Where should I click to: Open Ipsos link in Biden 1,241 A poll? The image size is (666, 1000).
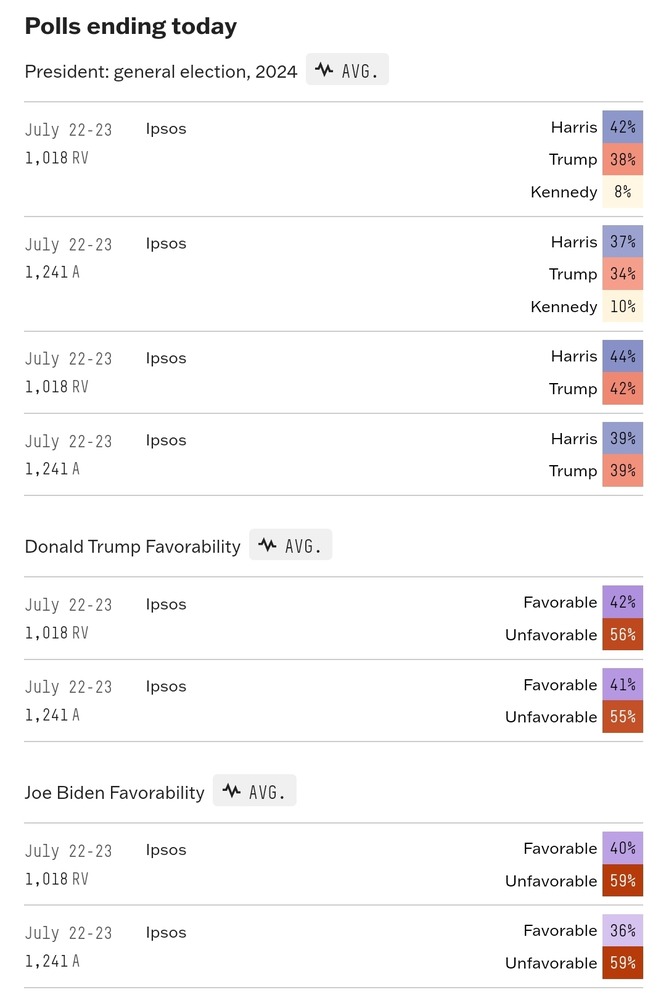166,932
